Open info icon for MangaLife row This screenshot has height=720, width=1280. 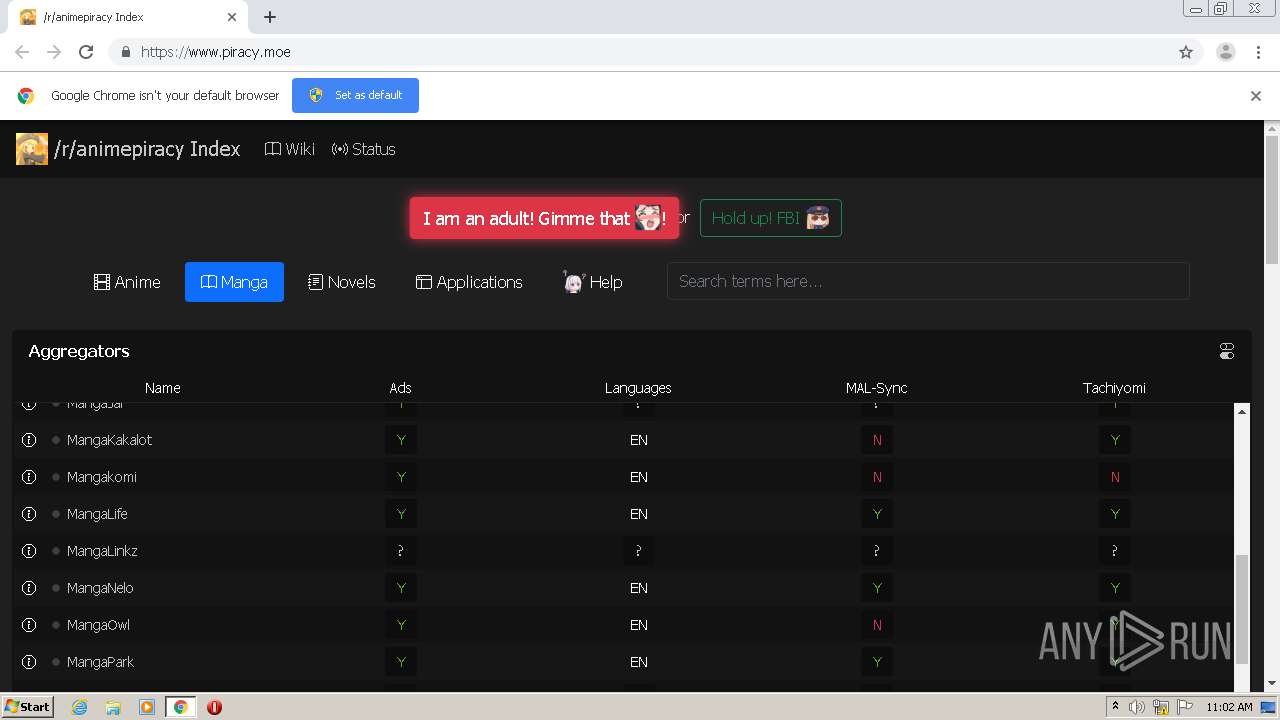tap(29, 514)
